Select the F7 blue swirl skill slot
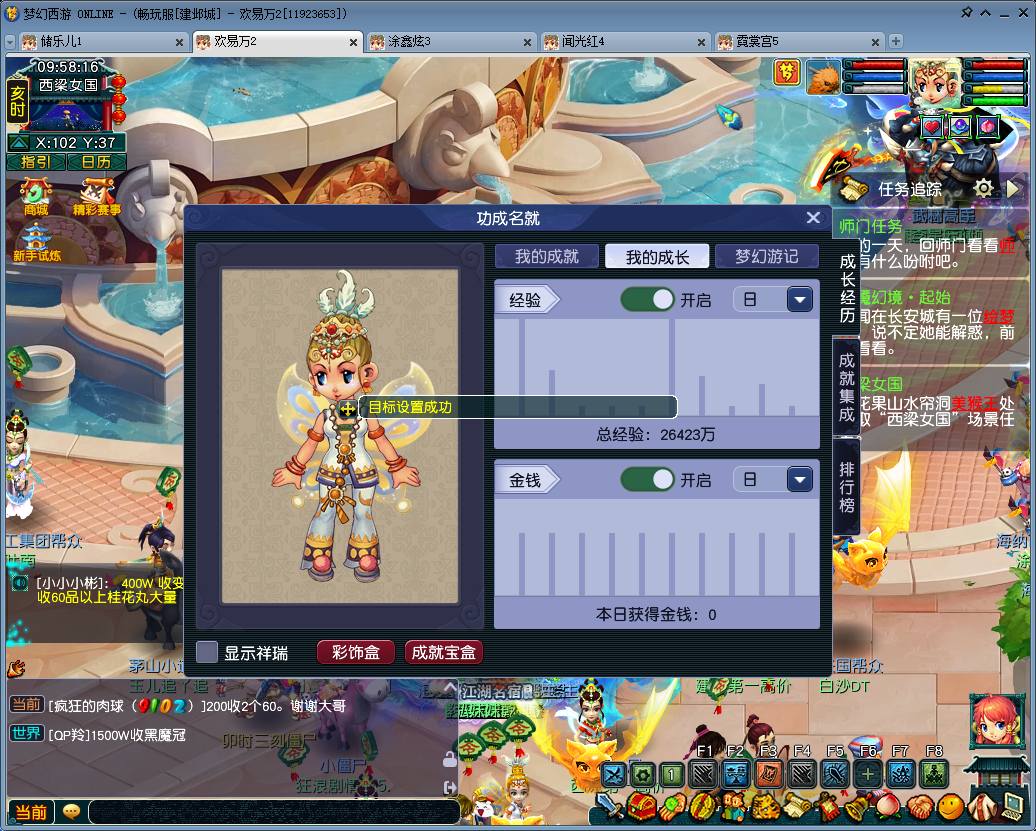 pos(901,774)
